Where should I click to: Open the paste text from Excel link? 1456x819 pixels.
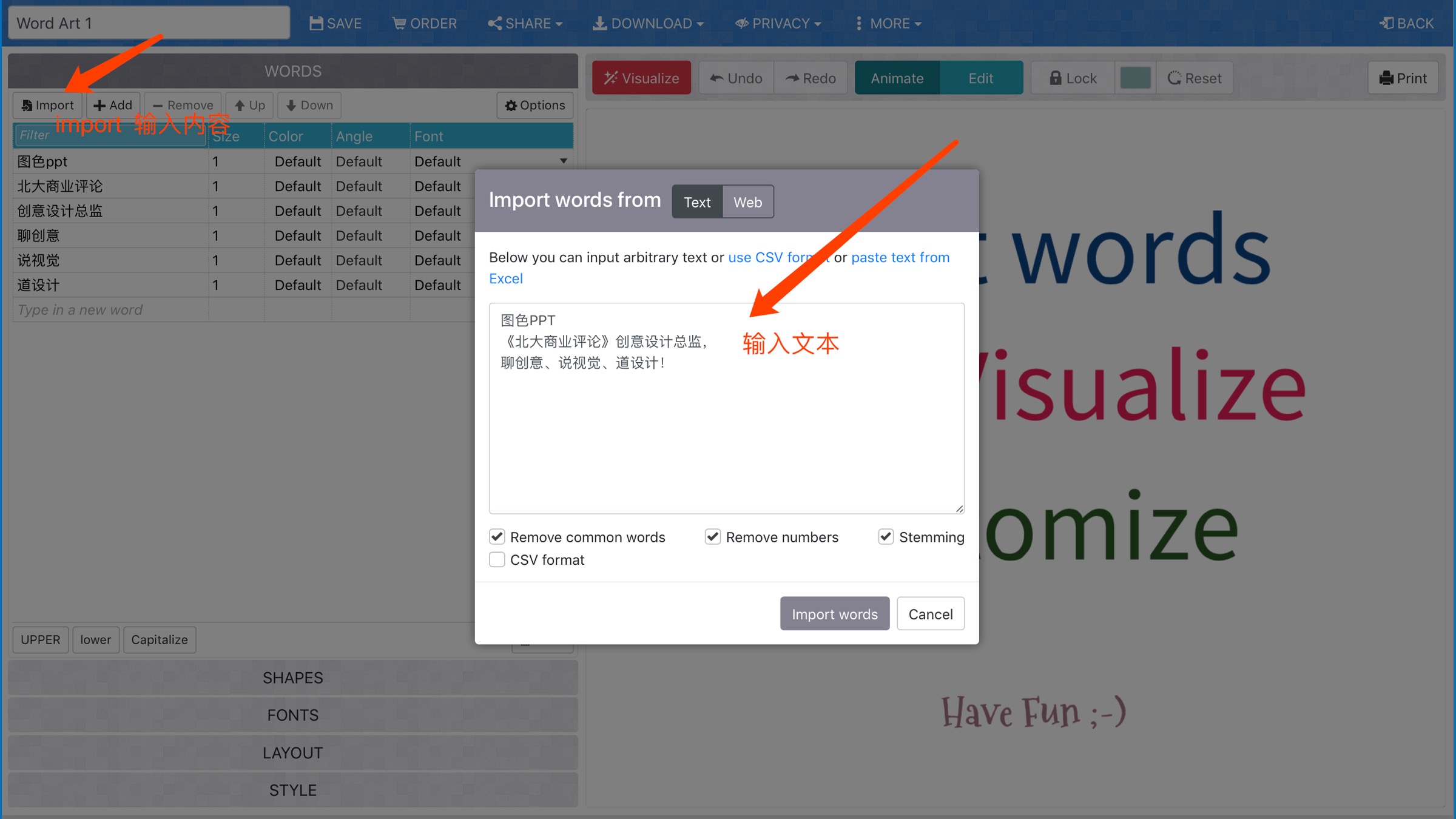(x=900, y=257)
